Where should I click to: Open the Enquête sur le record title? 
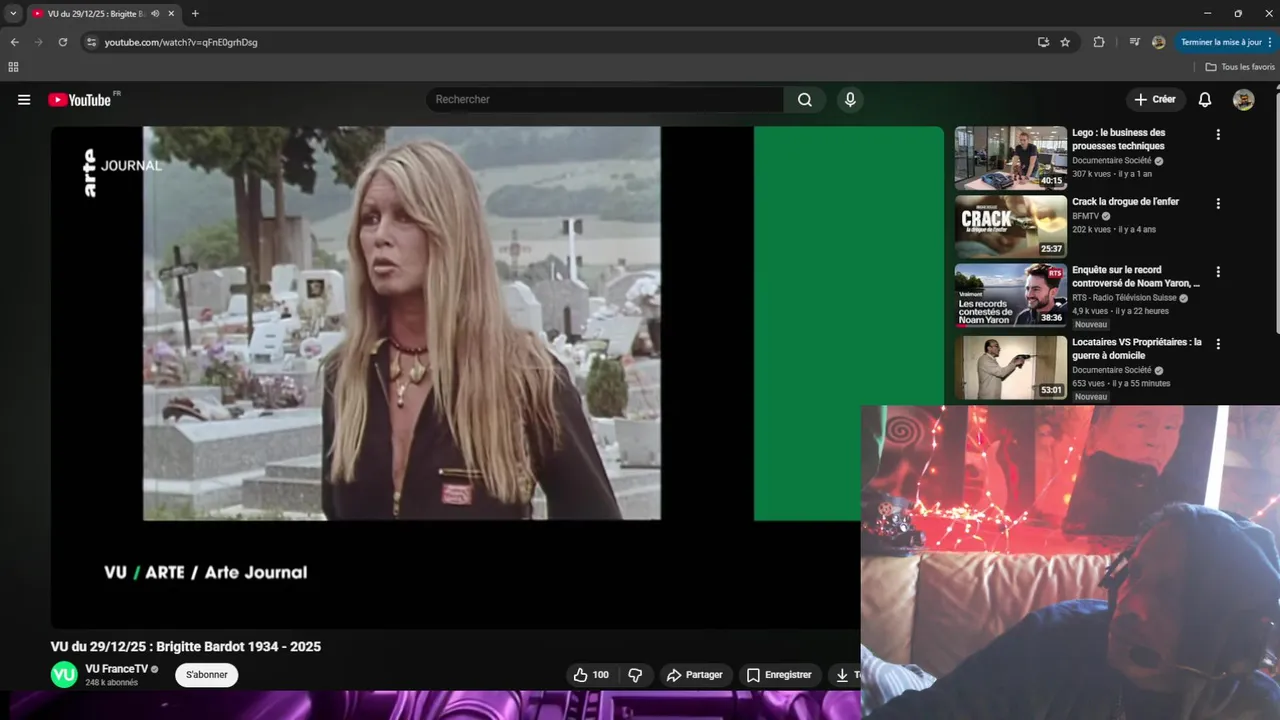pos(1135,277)
